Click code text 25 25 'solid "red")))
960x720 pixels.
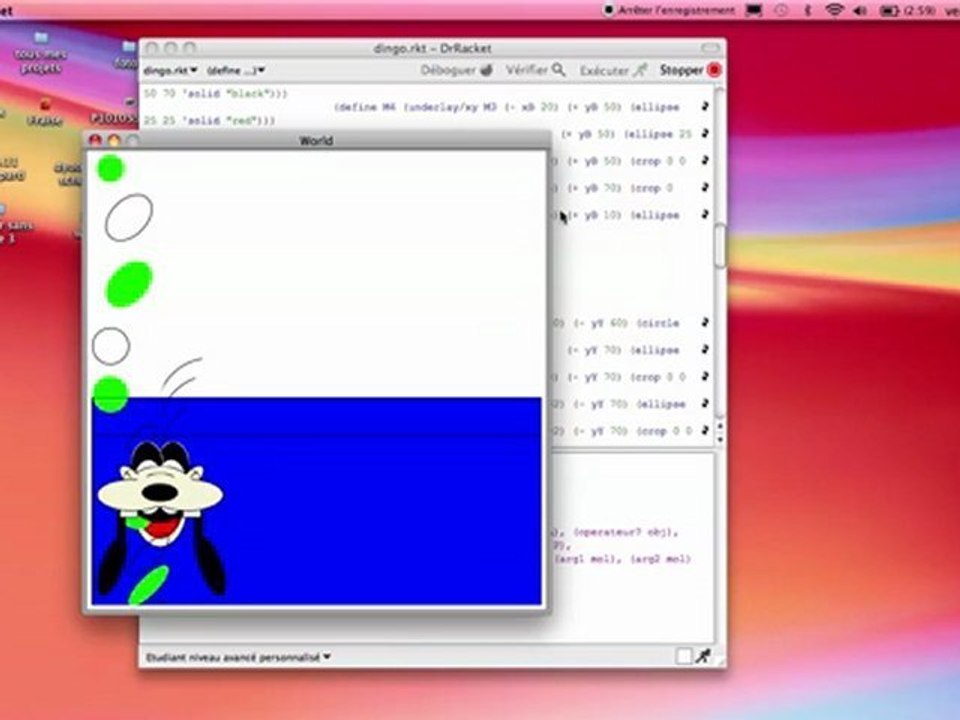[209, 121]
